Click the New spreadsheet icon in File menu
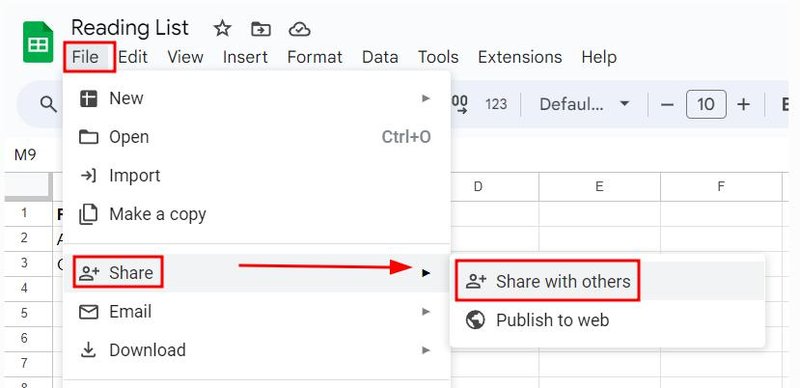This screenshot has height=388, width=800. [x=89, y=98]
